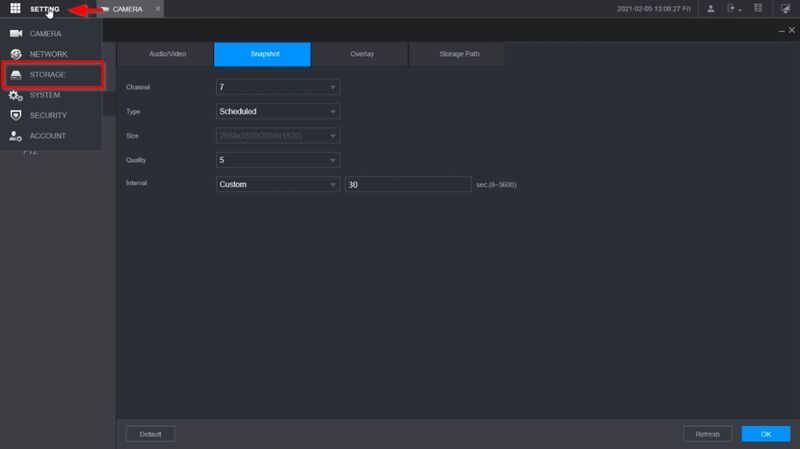Image resolution: width=800 pixels, height=449 pixels.
Task: Click the user profile icon in top bar
Action: point(711,9)
